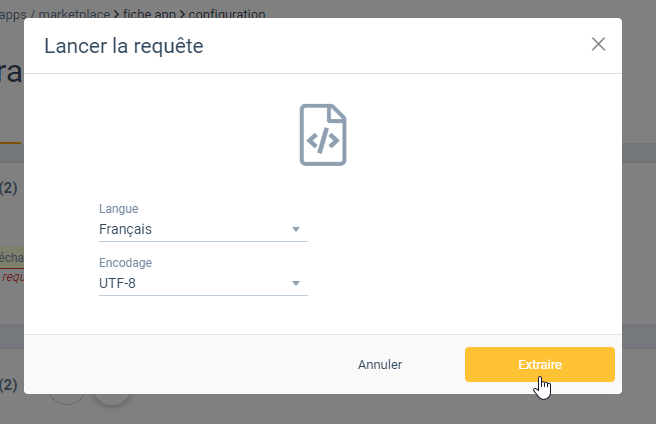This screenshot has width=656, height=424.
Task: Select configuration in the breadcrumb
Action: 228,15
